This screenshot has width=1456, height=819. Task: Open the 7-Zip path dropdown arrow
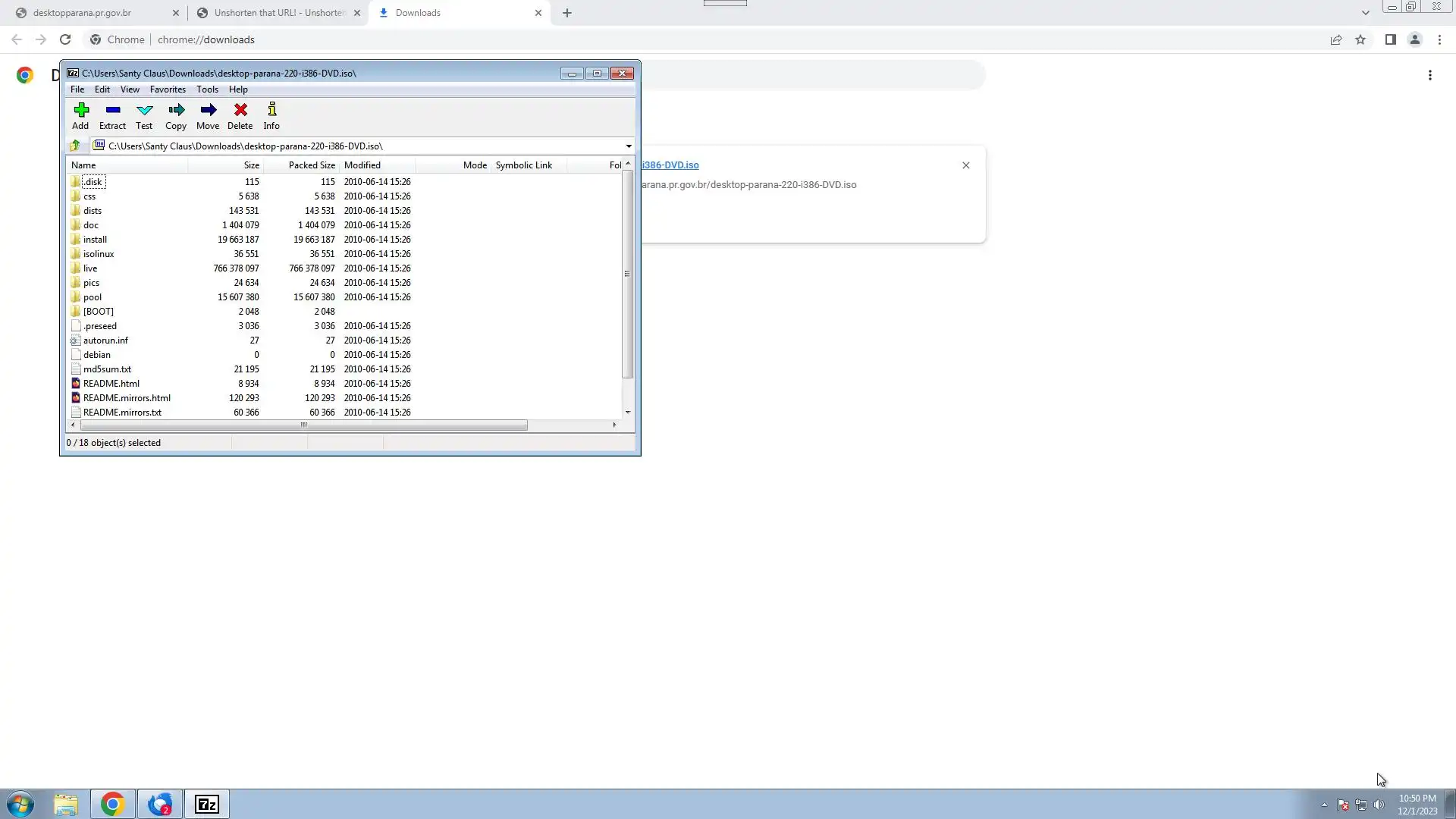point(628,146)
